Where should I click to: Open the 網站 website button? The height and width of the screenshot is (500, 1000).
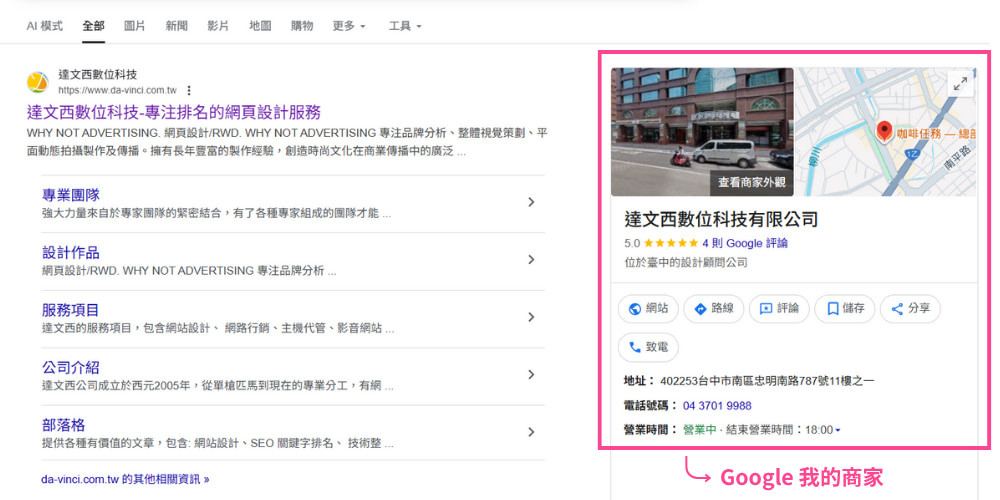(x=648, y=309)
